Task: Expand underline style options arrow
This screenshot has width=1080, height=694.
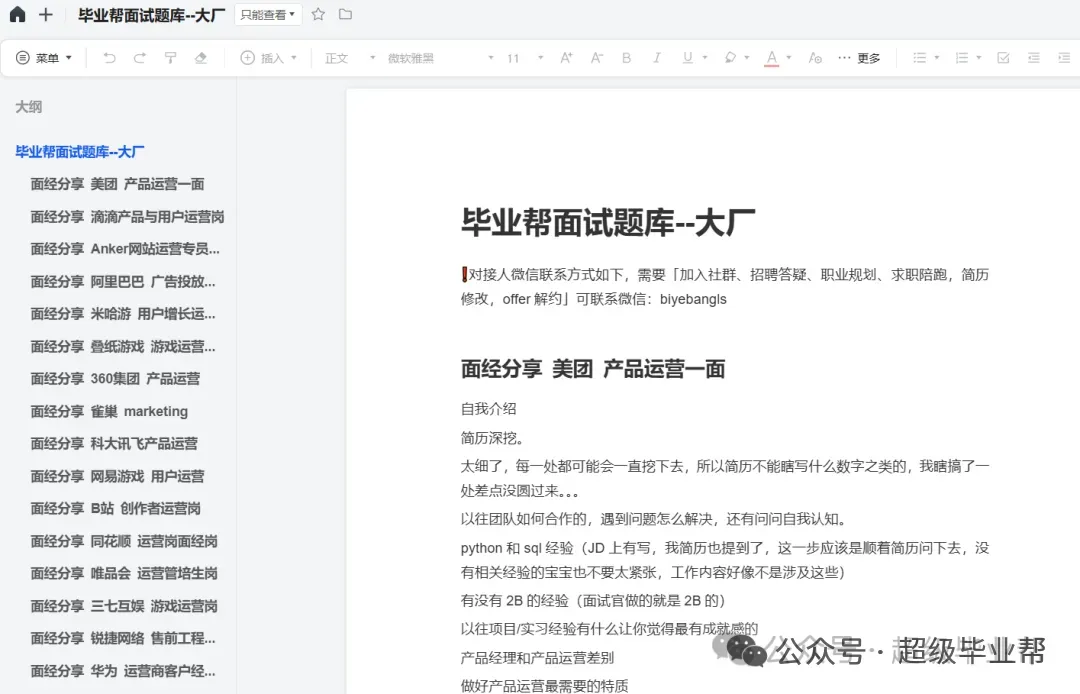Action: pyautogui.click(x=705, y=58)
